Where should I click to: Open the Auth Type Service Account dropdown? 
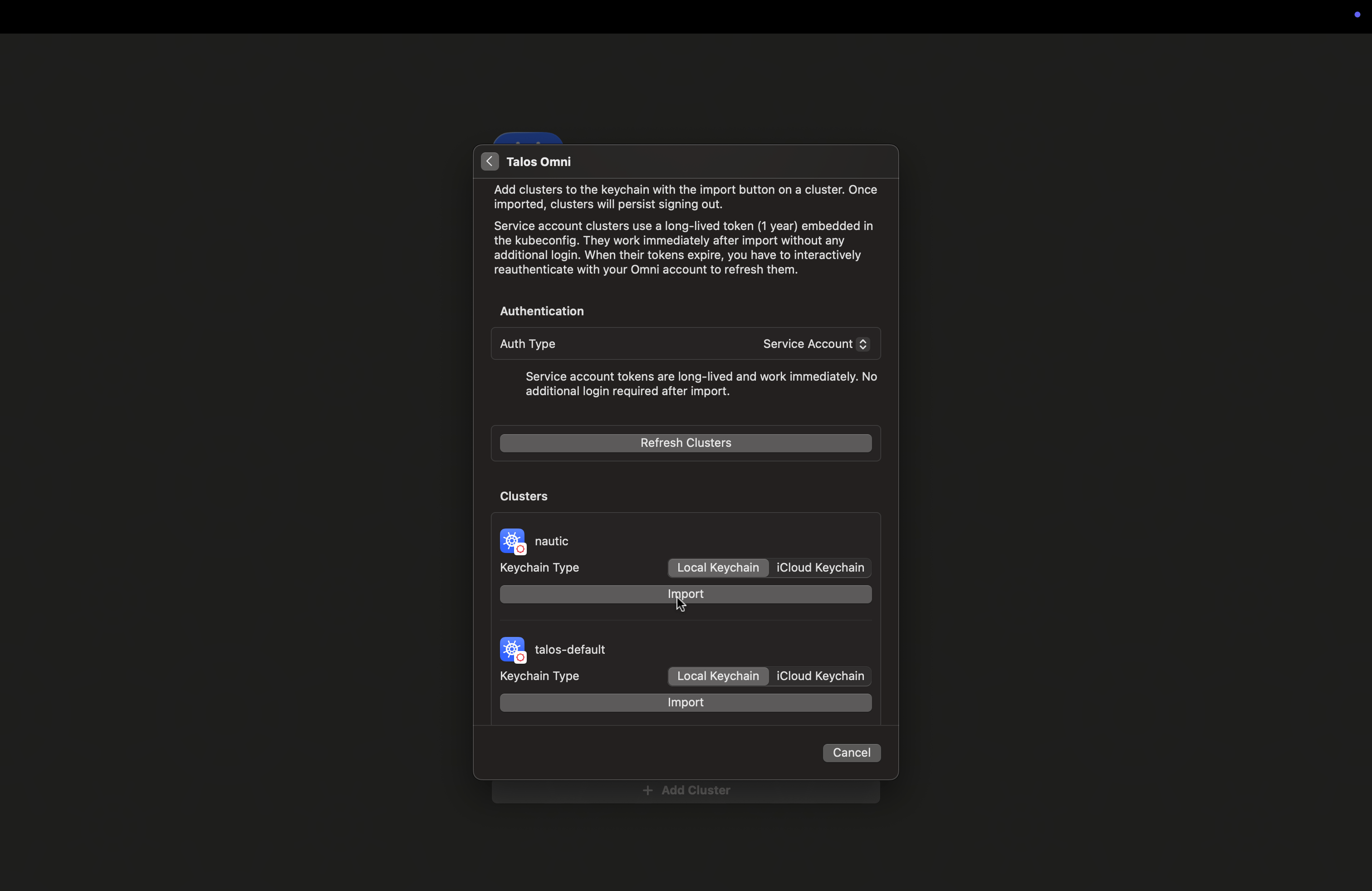tap(816, 344)
